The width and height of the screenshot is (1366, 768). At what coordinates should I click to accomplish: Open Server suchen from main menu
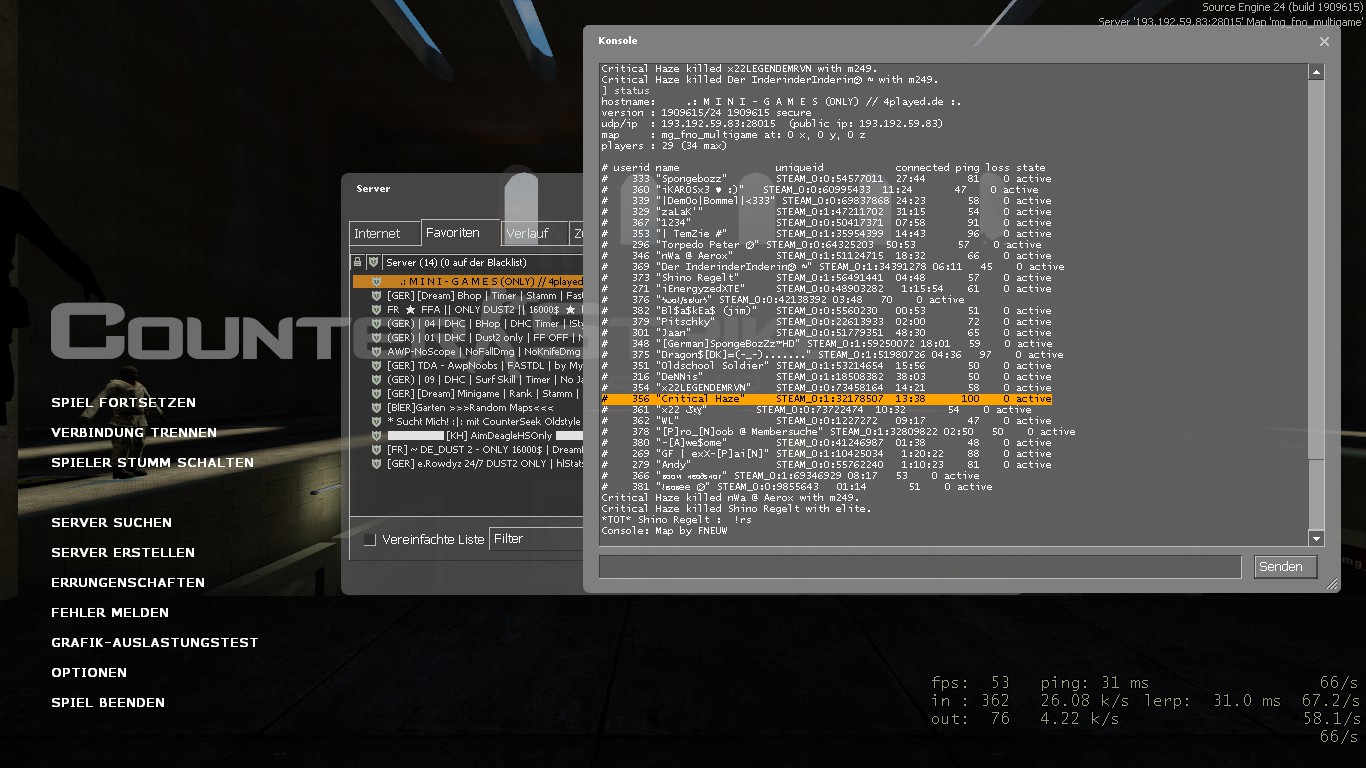[x=111, y=523]
